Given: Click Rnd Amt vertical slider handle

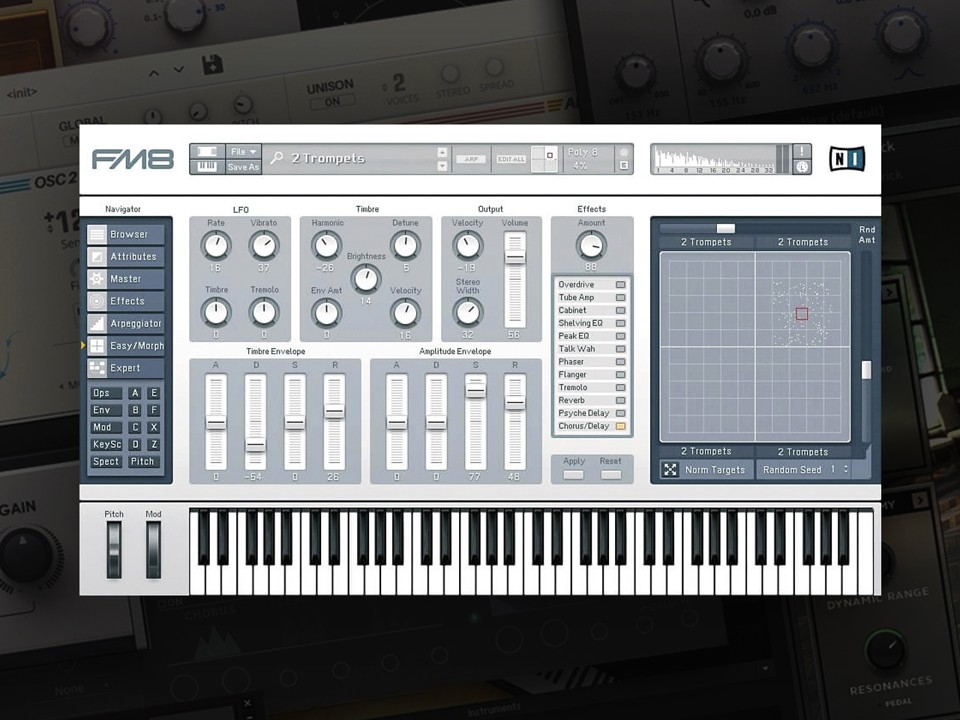Looking at the screenshot, I should click(866, 370).
